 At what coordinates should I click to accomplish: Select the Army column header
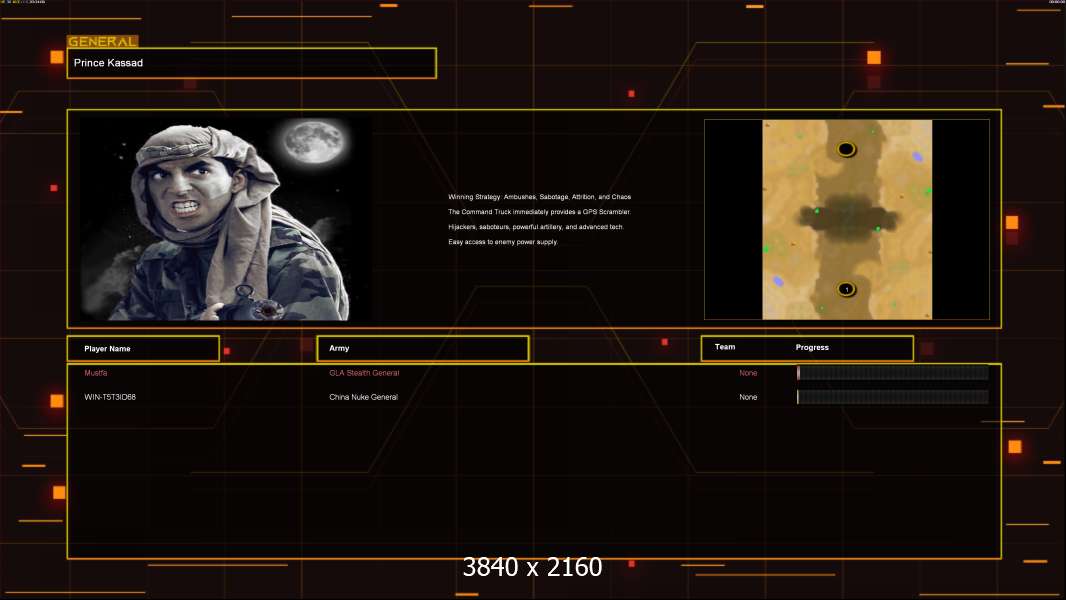pos(339,348)
